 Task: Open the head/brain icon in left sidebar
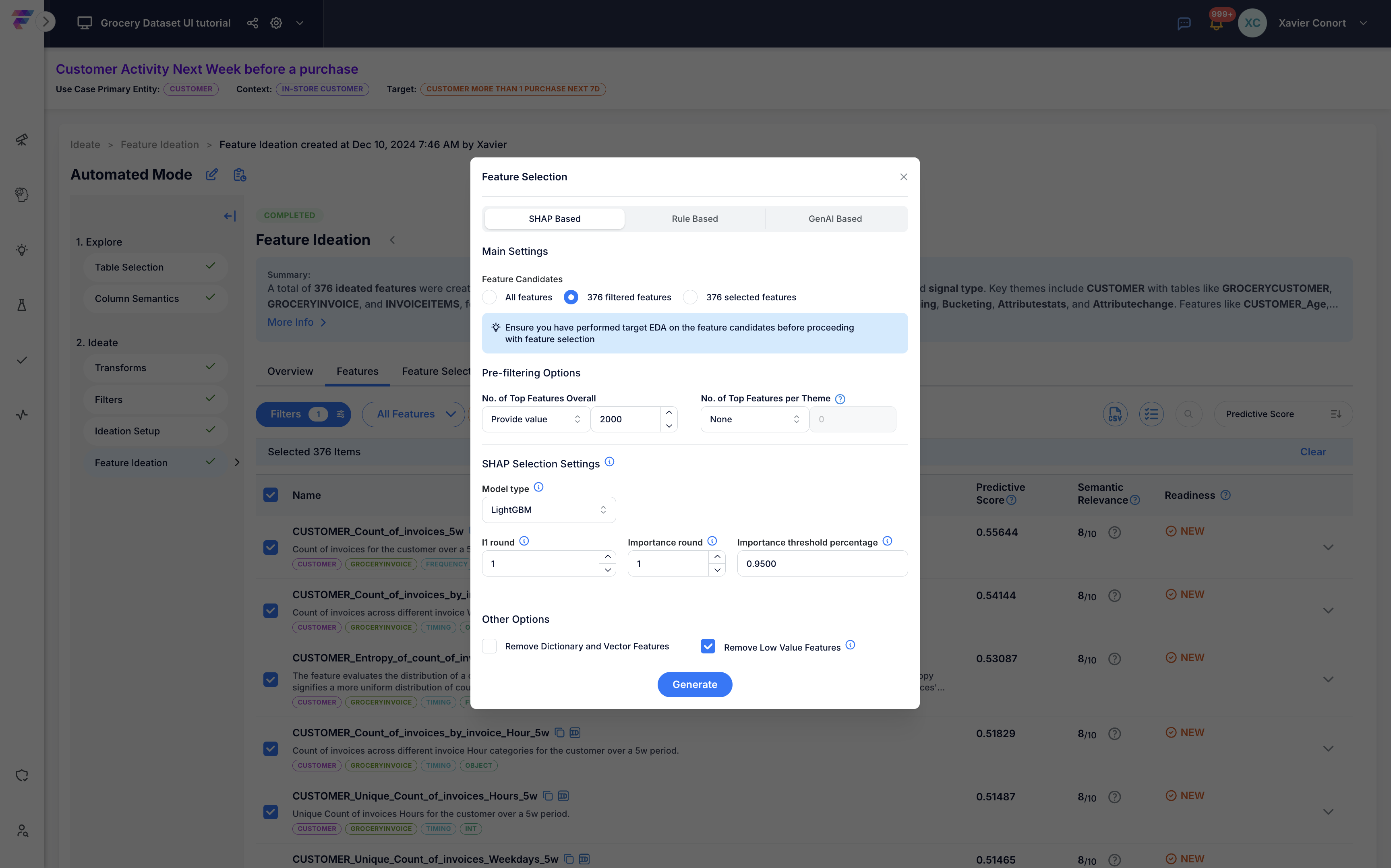(22, 194)
